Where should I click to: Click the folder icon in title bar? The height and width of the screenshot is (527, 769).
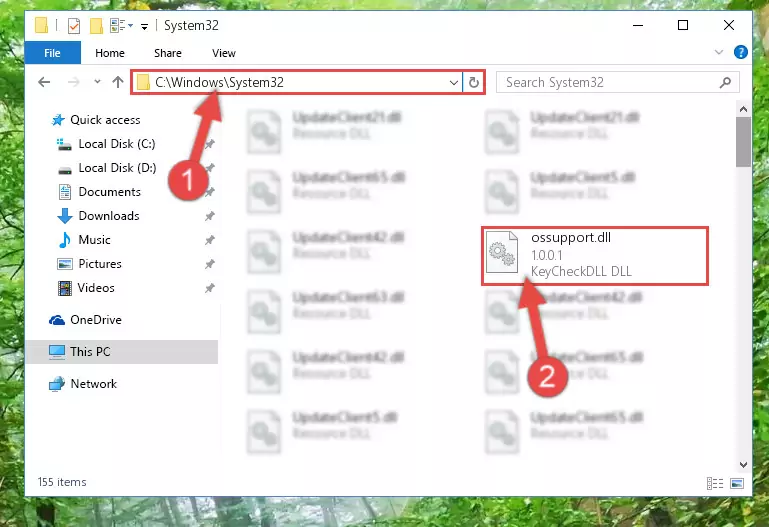42,25
